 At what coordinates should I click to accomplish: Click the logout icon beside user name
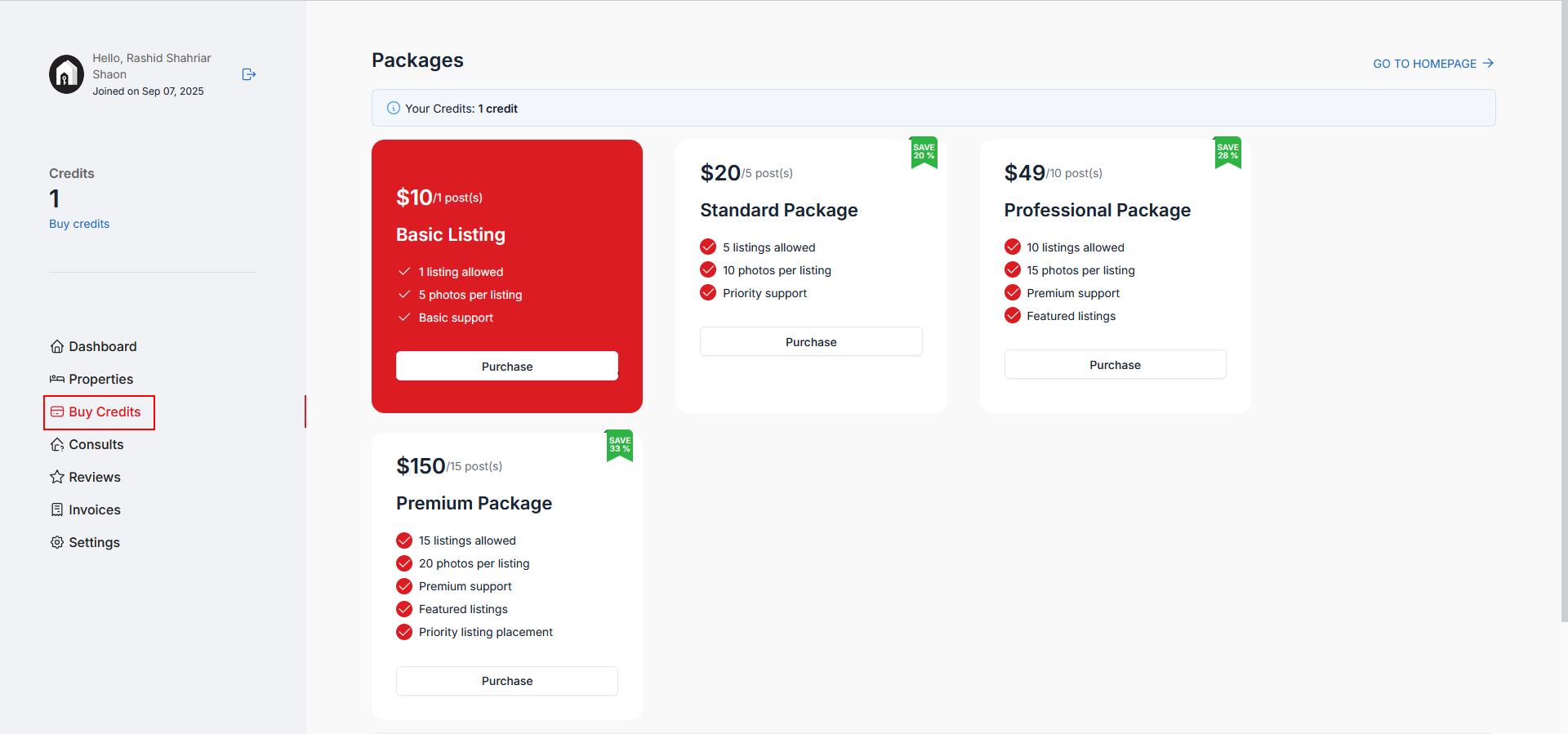click(249, 74)
